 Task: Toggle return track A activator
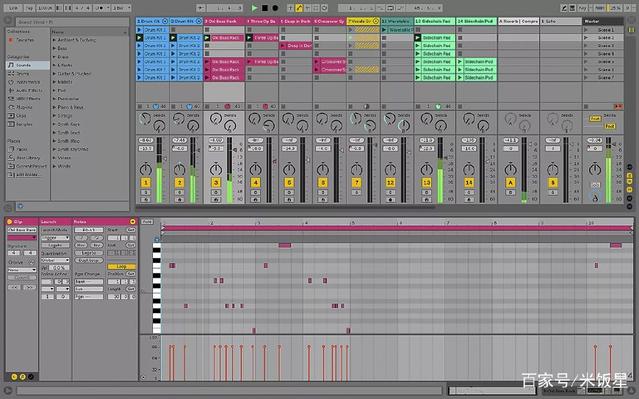(x=511, y=183)
